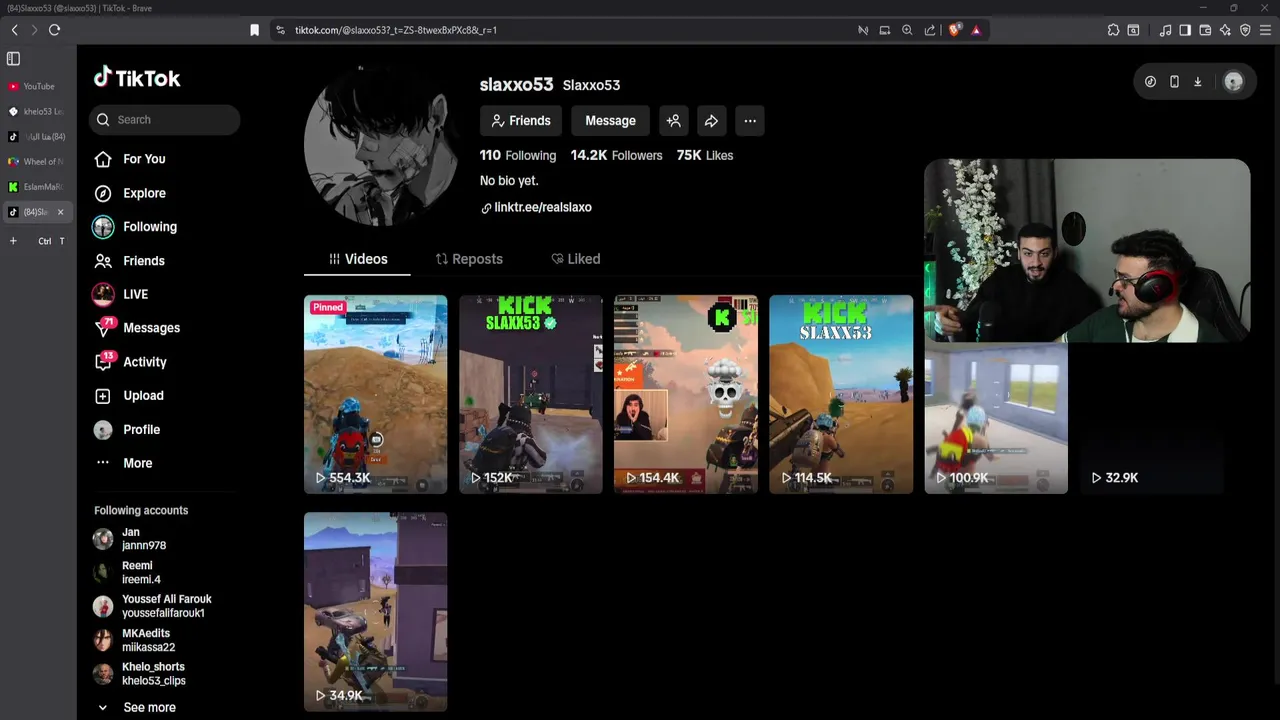Open the video with 100.9K views
This screenshot has height=720, width=1280.
click(x=996, y=418)
